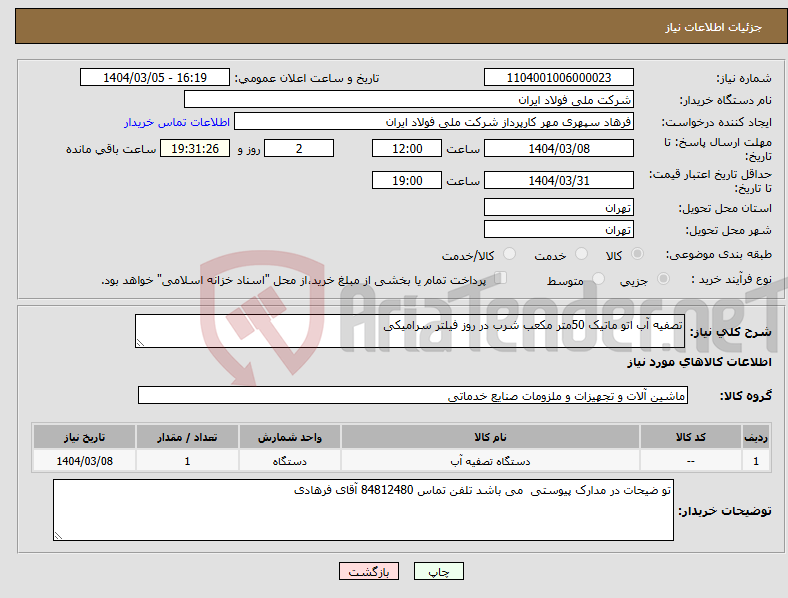The width and height of the screenshot is (788, 598).
Task: Click the table cell دستگاه تصفیه آب
Action: point(490,461)
